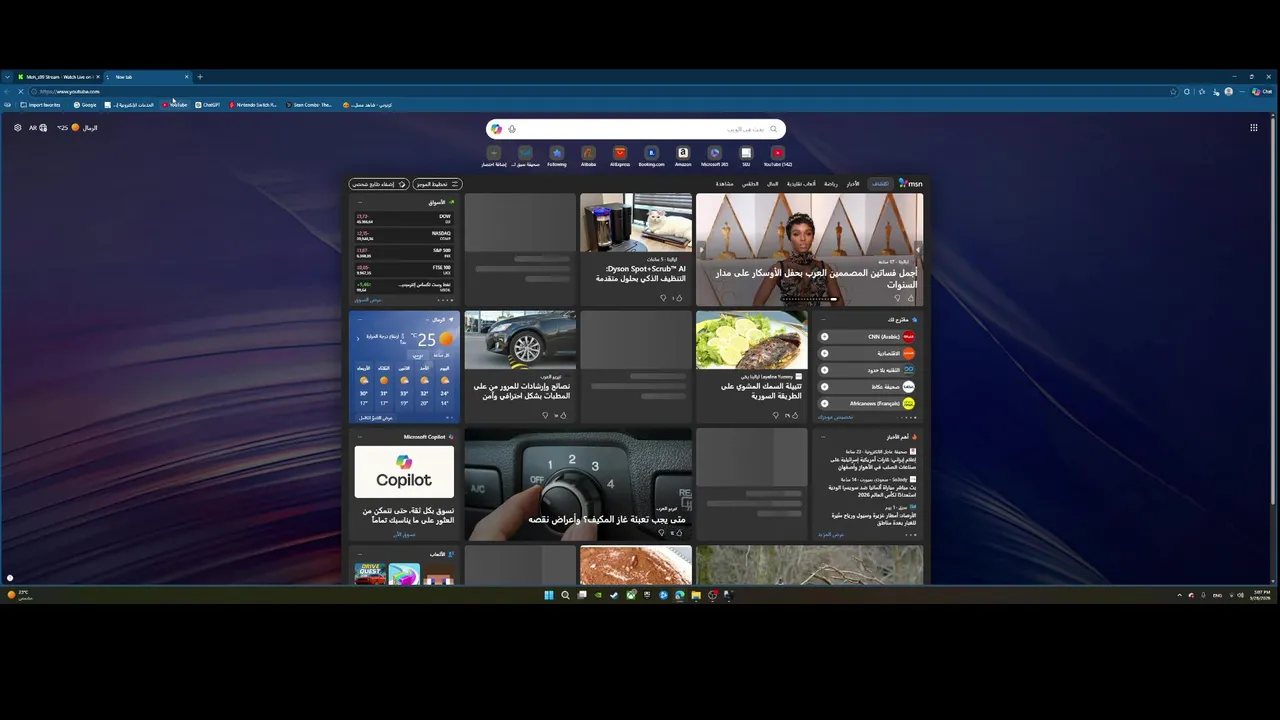Viewport: 1280px width, 720px height.
Task: Open YouTube bookmark in favorites bar
Action: tap(175, 105)
